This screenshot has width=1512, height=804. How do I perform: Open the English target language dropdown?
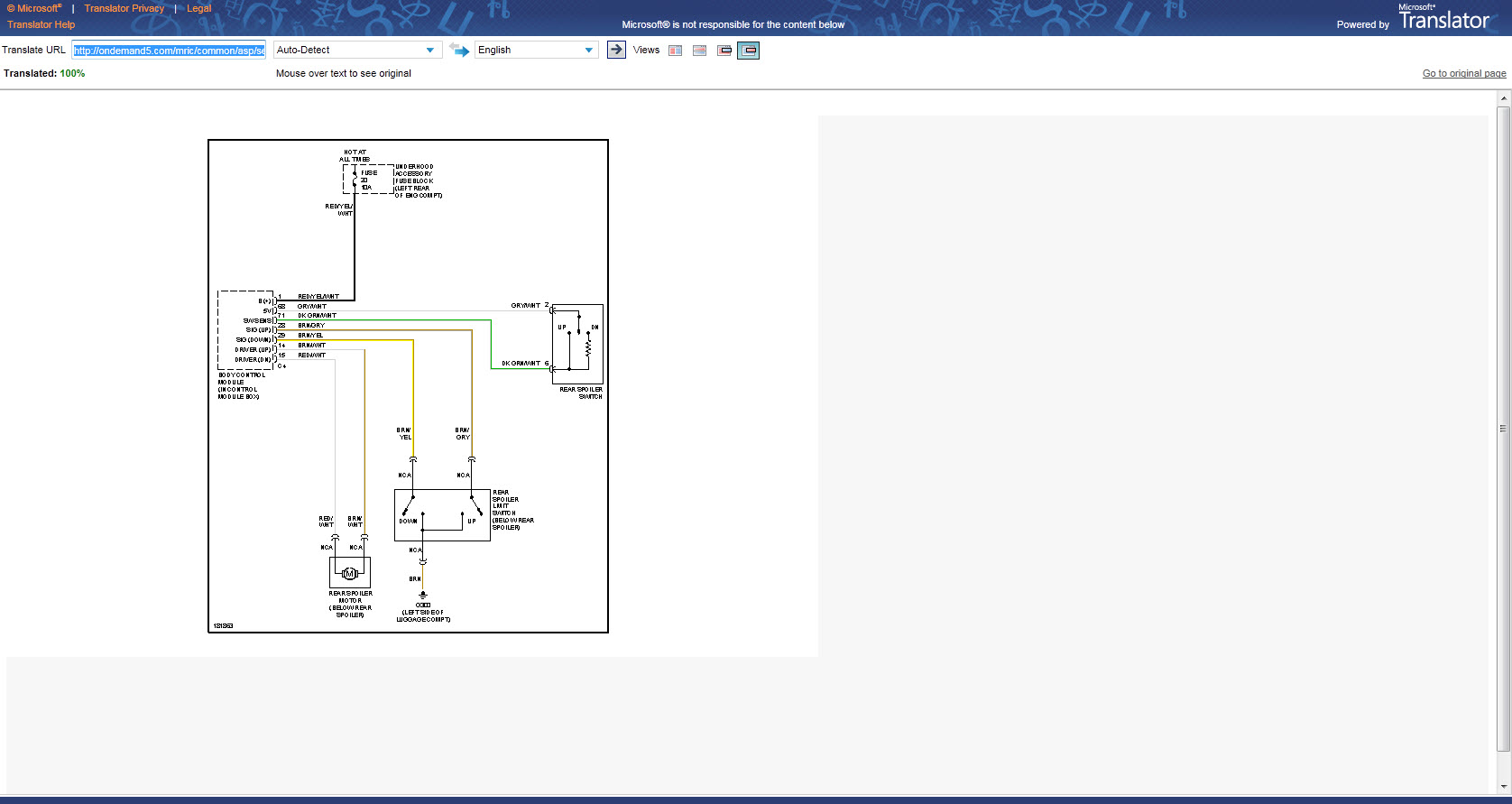click(x=536, y=51)
